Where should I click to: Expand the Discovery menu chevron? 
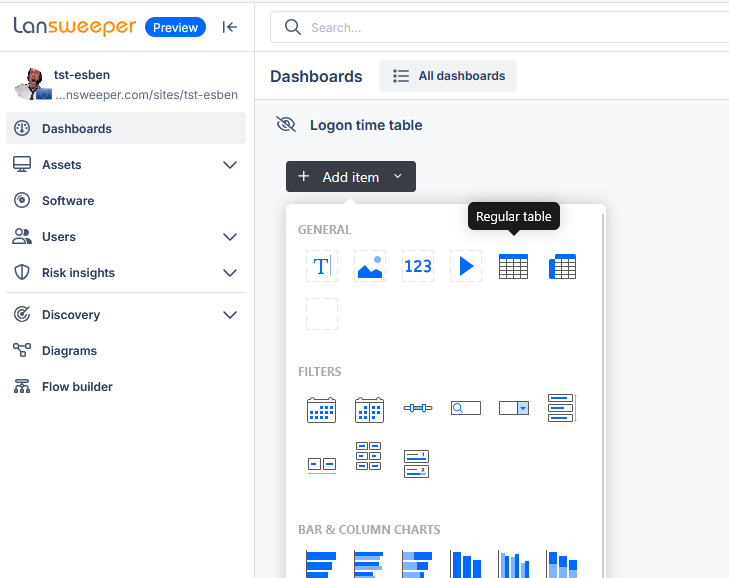coord(230,315)
